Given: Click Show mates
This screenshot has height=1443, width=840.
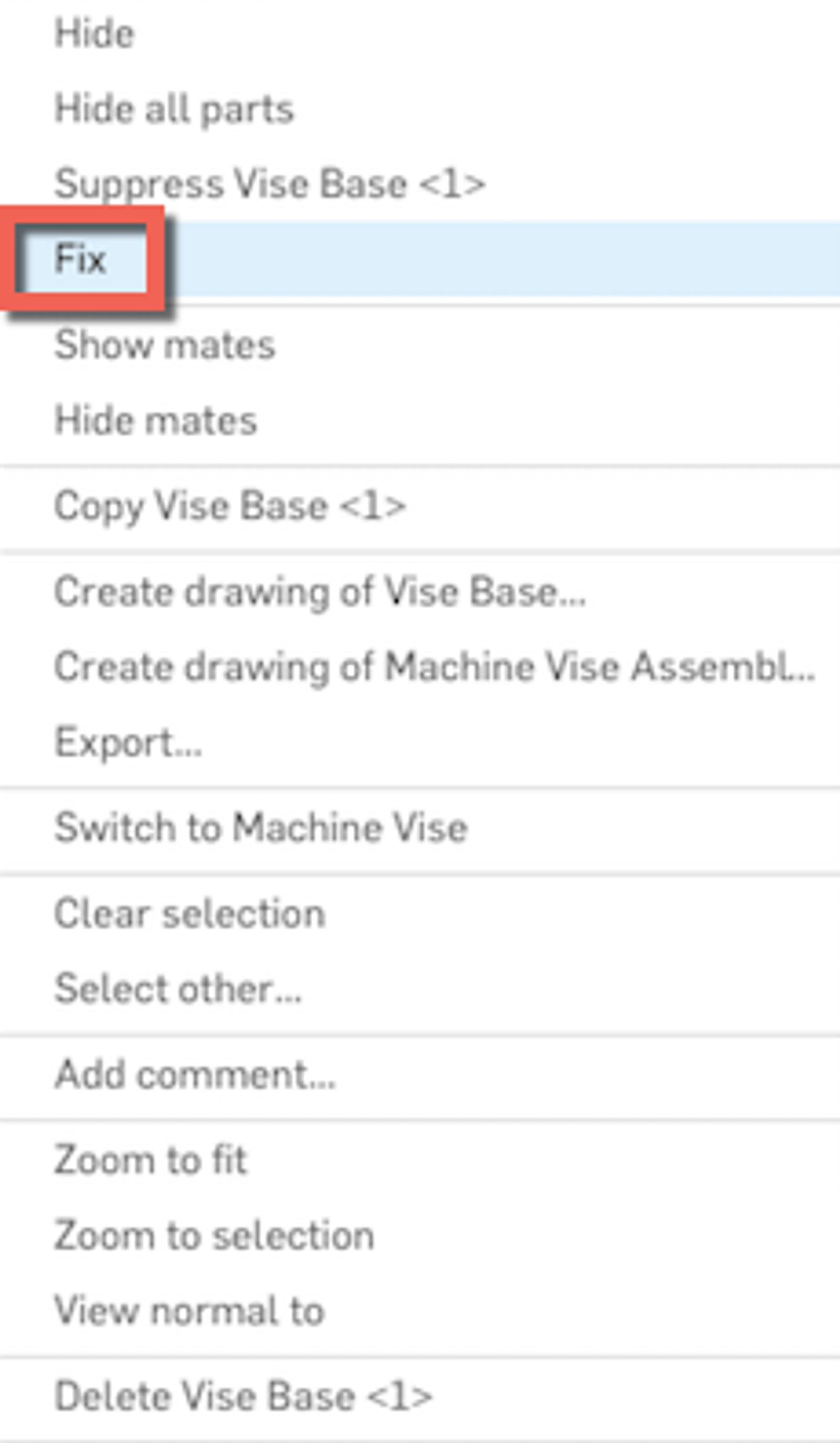Looking at the screenshot, I should click(165, 344).
